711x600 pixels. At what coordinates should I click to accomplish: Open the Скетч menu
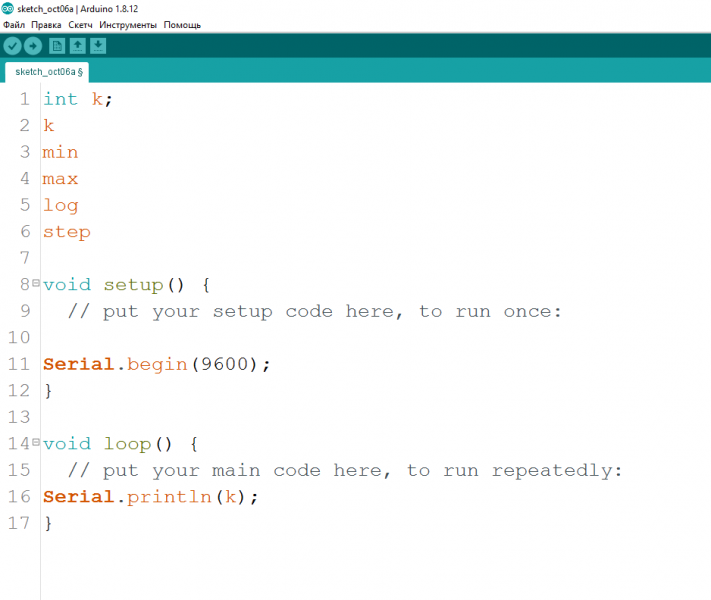[x=80, y=24]
